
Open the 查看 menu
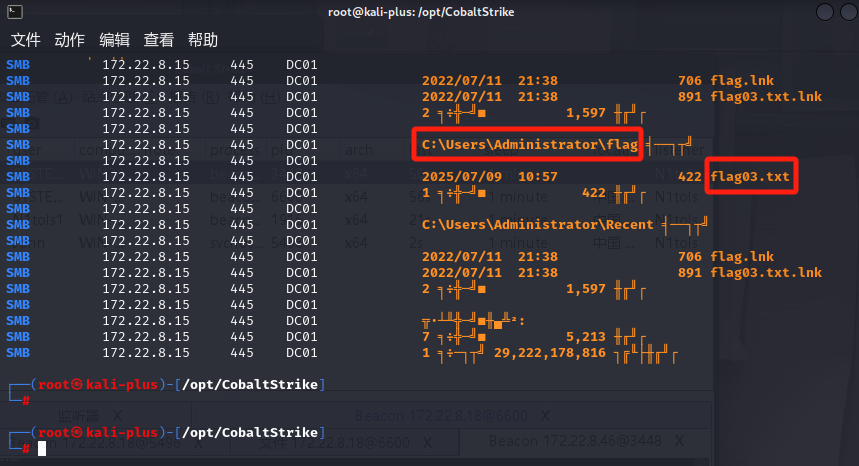[x=158, y=40]
